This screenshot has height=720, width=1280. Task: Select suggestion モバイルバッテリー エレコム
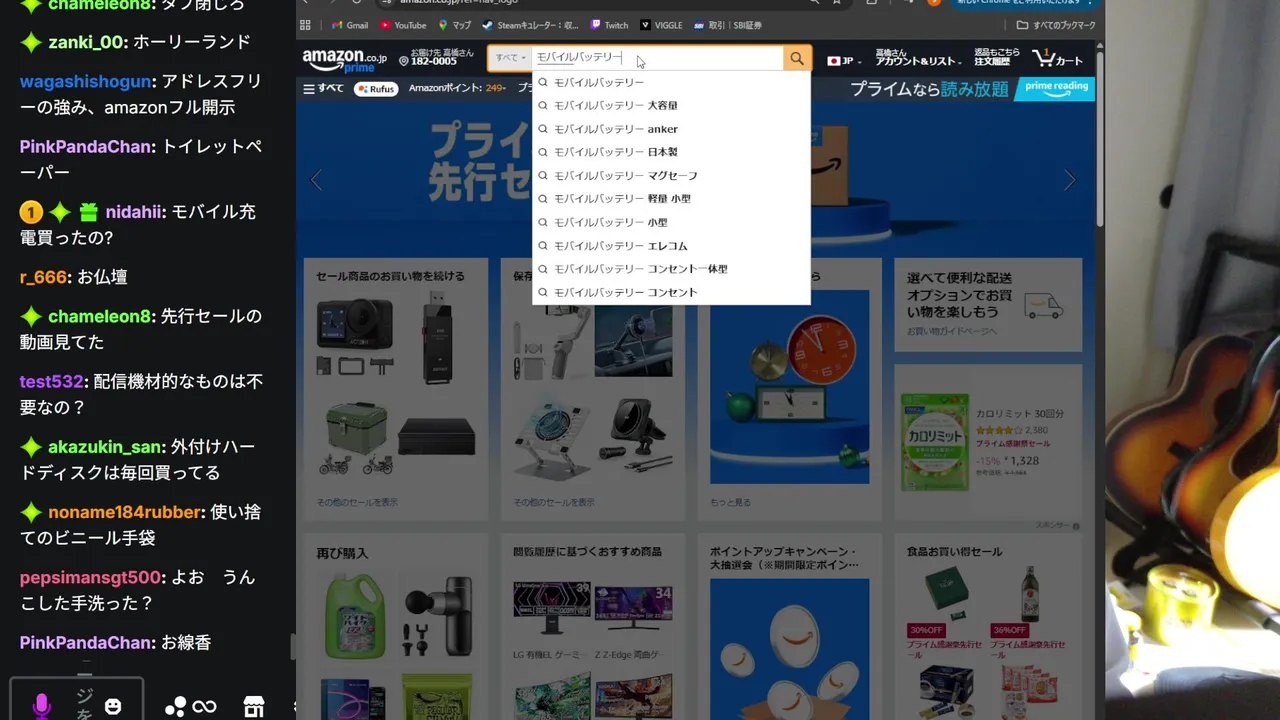tap(671, 246)
